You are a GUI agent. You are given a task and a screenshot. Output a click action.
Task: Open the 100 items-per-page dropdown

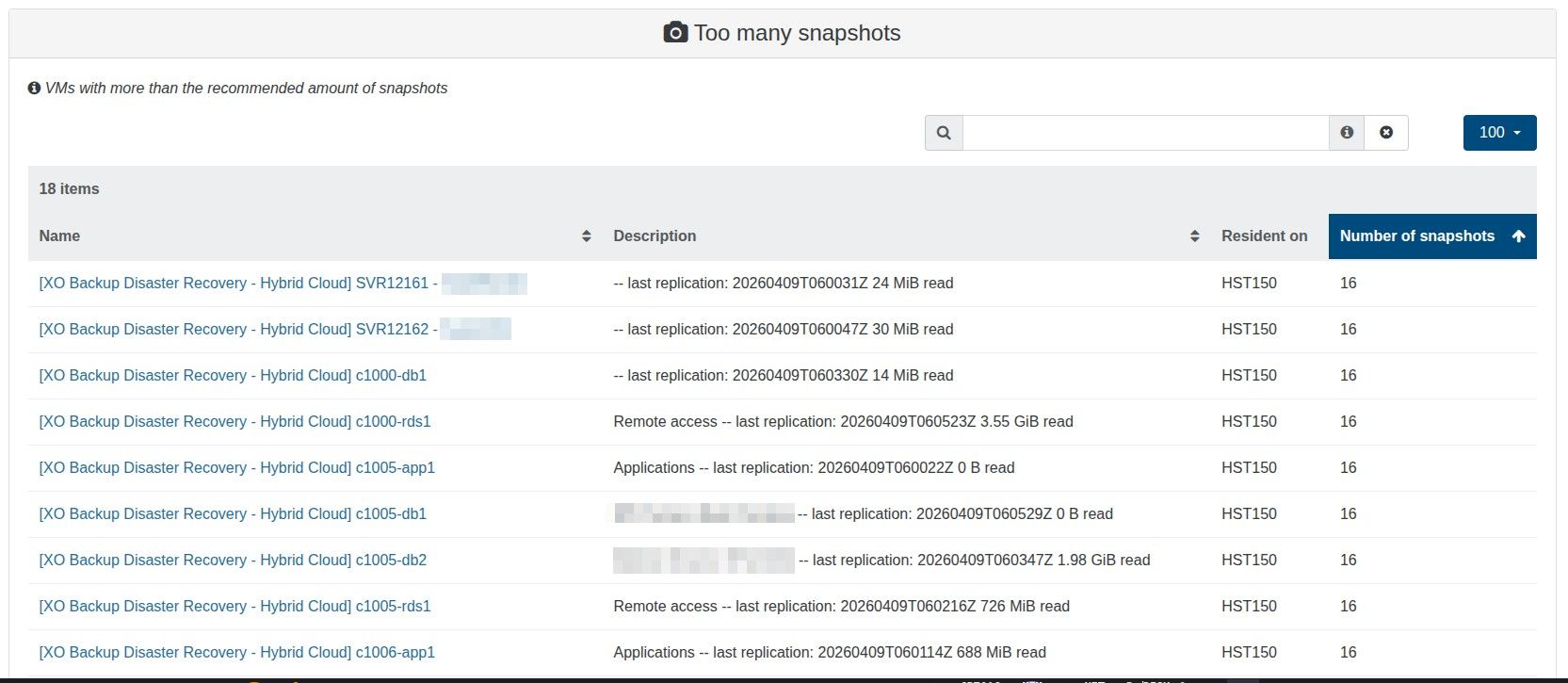1499,133
